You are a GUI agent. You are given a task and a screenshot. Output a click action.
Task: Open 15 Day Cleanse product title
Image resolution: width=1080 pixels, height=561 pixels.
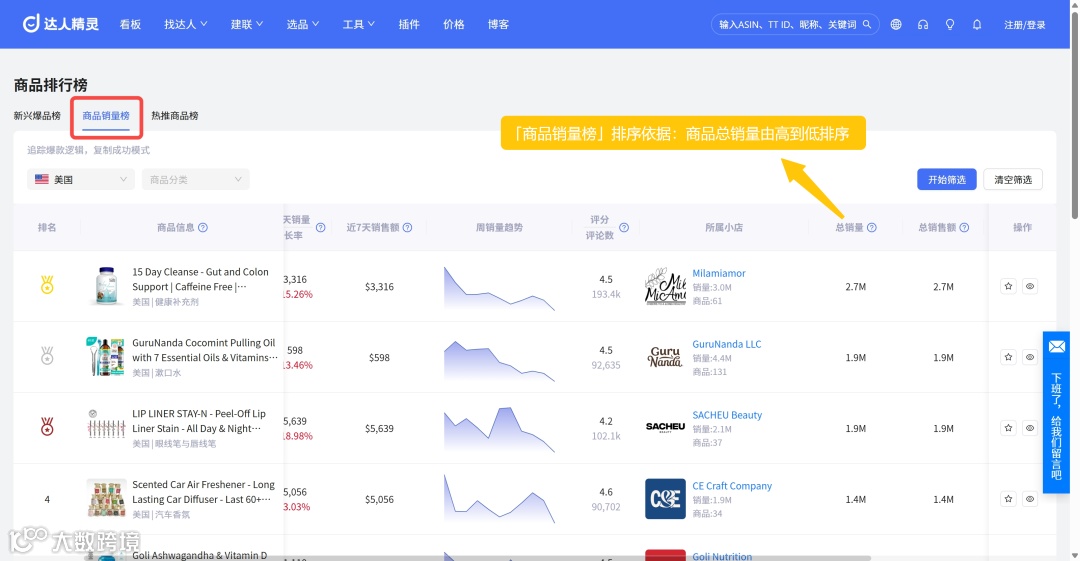[200, 279]
